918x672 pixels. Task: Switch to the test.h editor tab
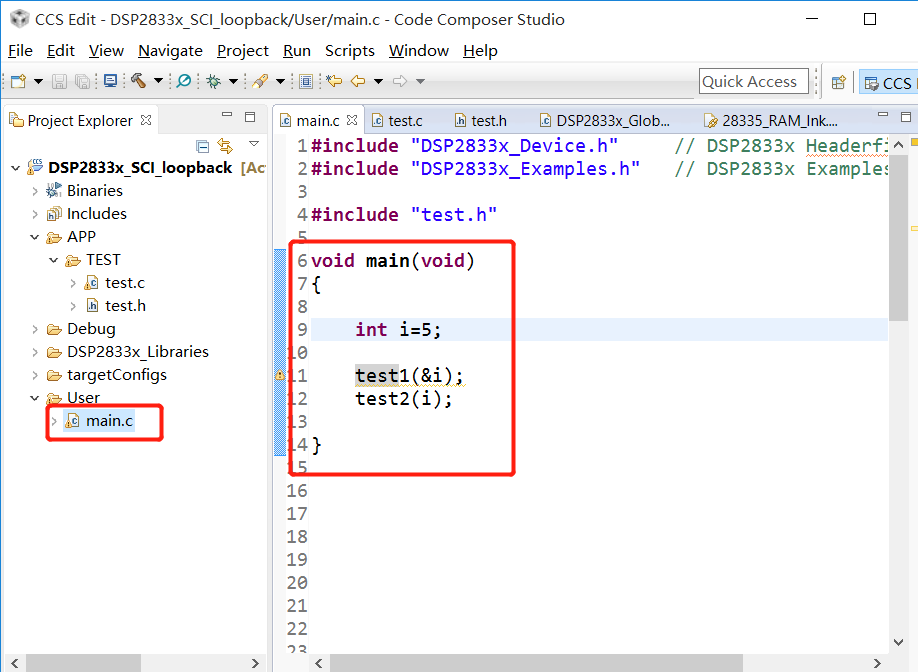pyautogui.click(x=481, y=121)
